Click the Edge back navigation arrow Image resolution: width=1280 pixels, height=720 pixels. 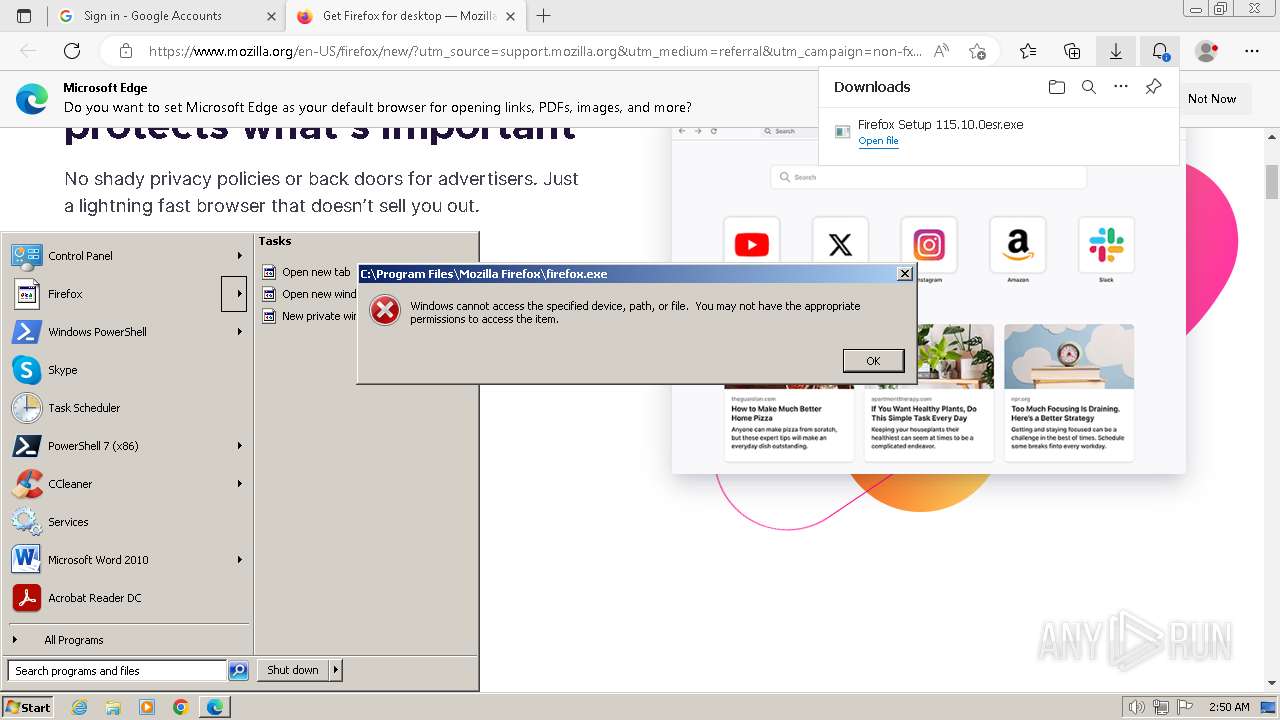pos(28,51)
